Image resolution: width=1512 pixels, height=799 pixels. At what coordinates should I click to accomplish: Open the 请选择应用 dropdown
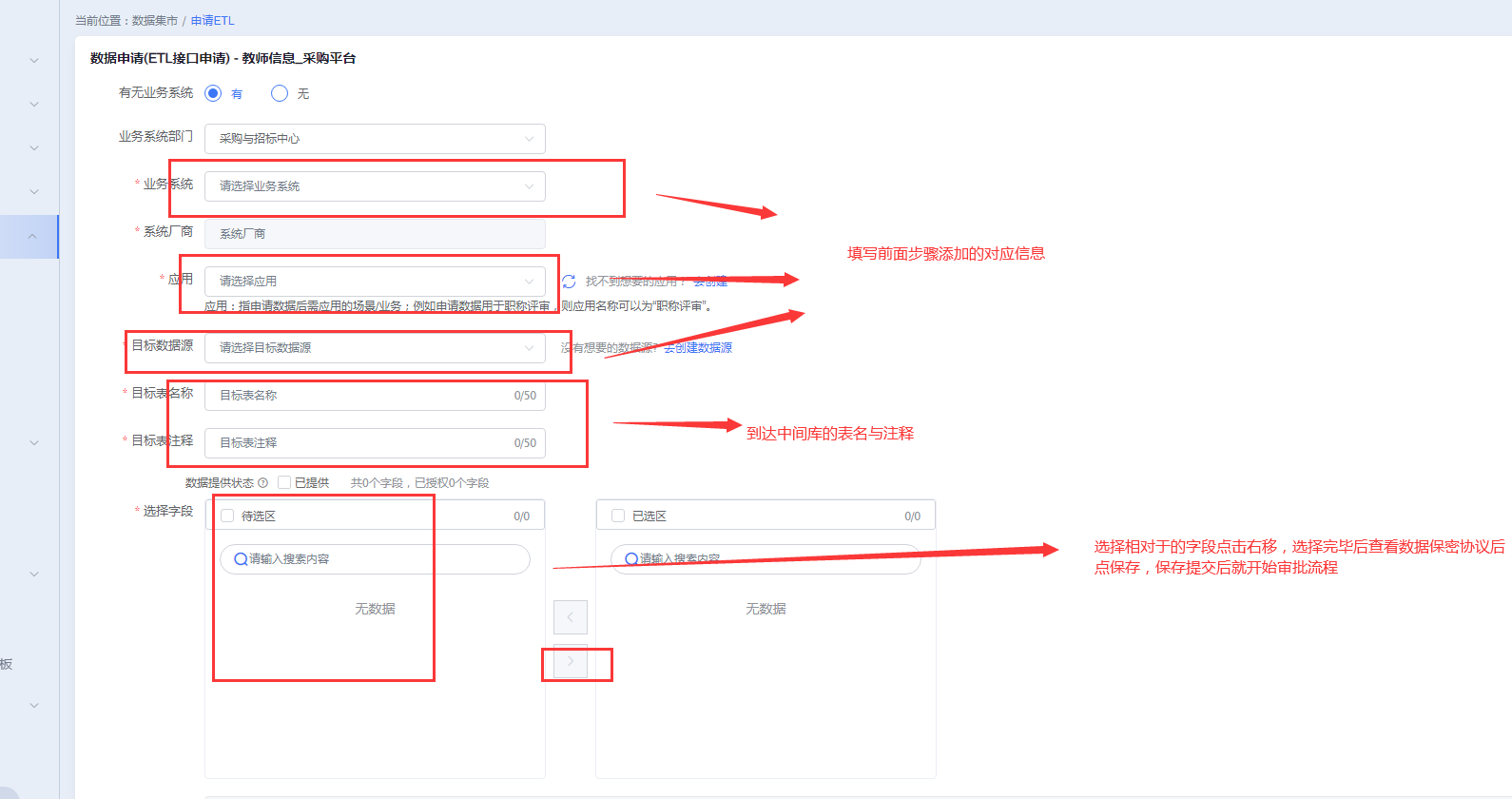pos(375,282)
